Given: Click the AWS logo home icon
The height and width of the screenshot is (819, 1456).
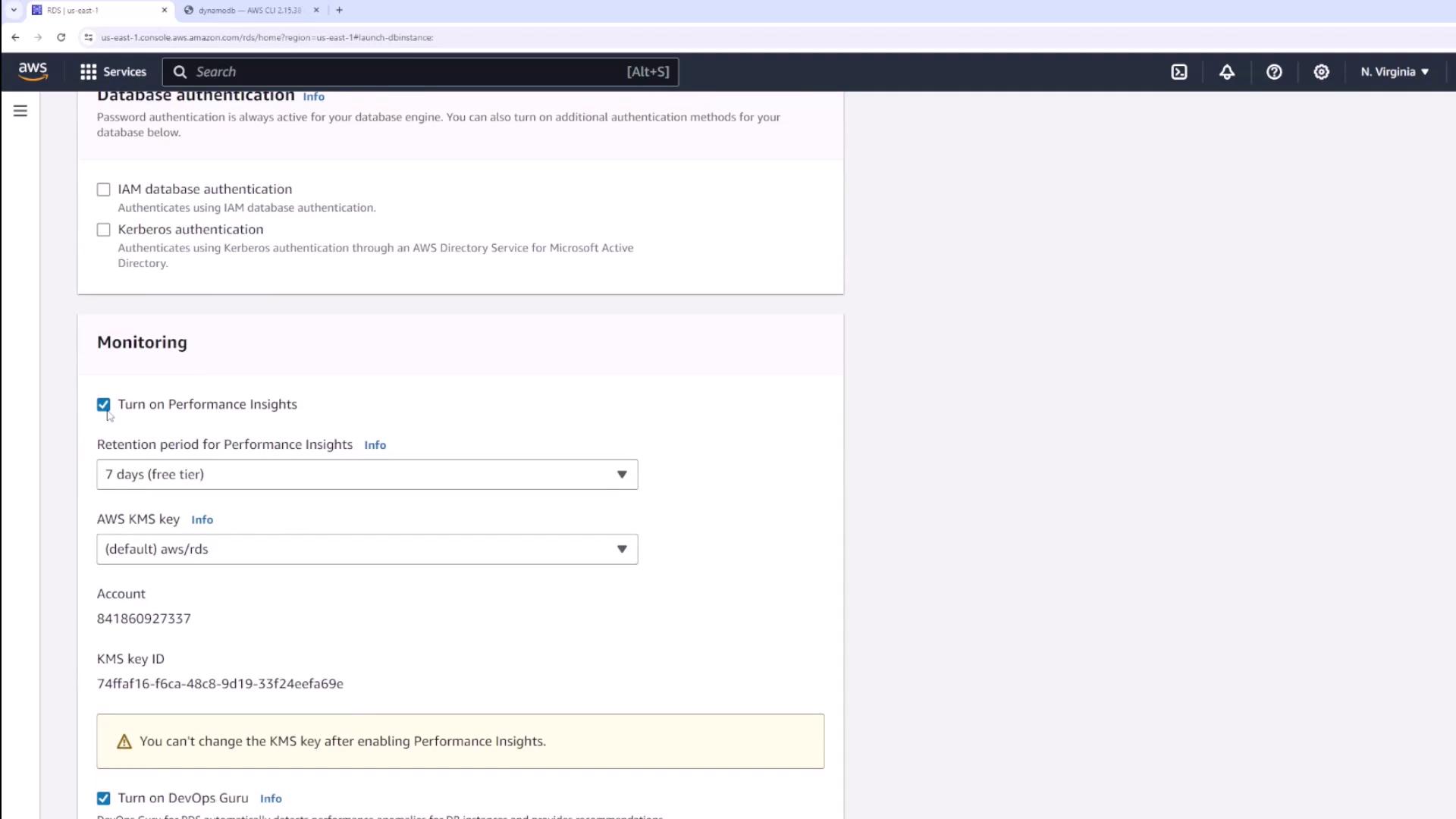Looking at the screenshot, I should (x=33, y=71).
